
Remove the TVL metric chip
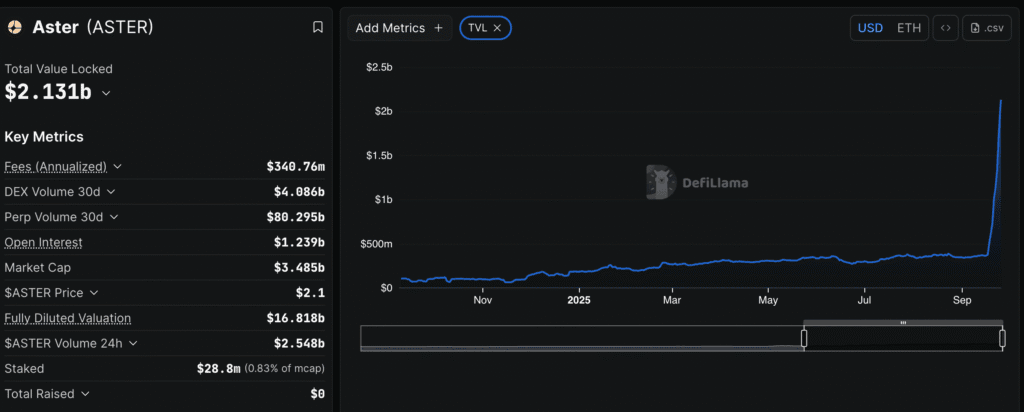click(x=497, y=28)
